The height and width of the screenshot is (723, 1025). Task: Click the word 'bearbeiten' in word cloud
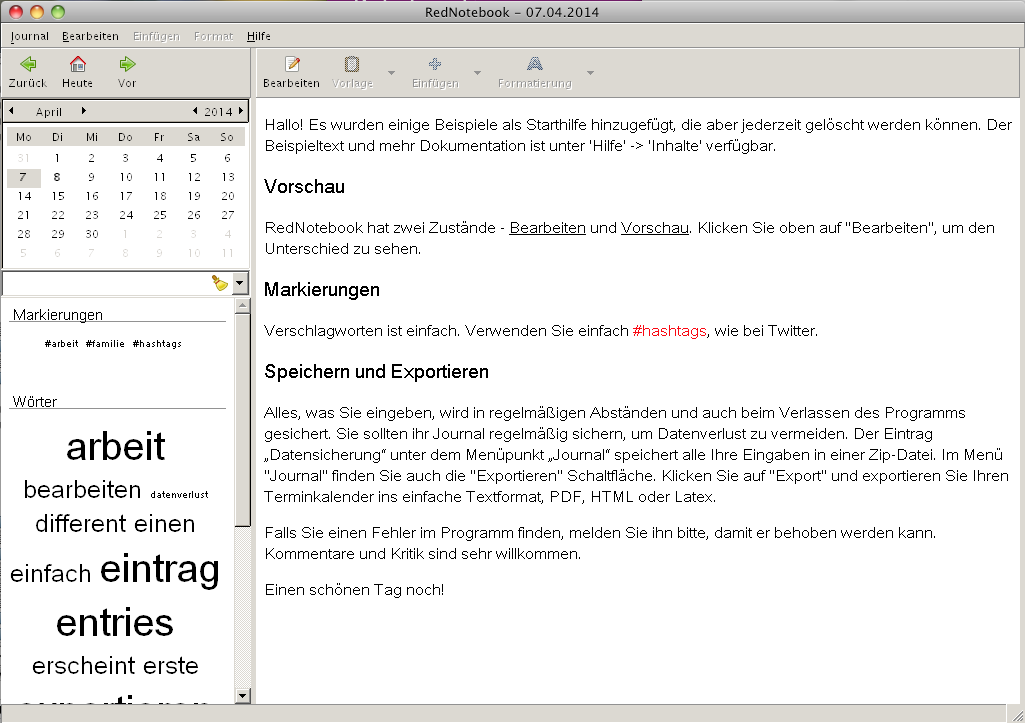pos(82,490)
